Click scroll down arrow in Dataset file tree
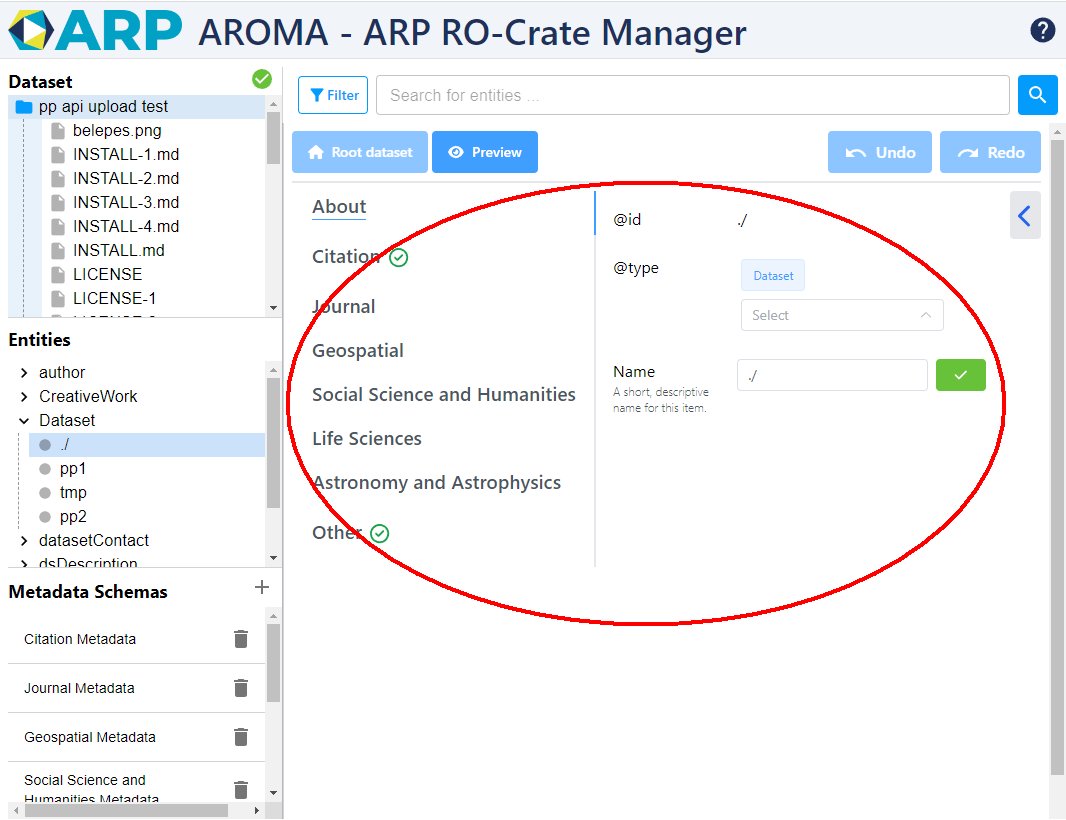1066x820 pixels. [x=273, y=308]
